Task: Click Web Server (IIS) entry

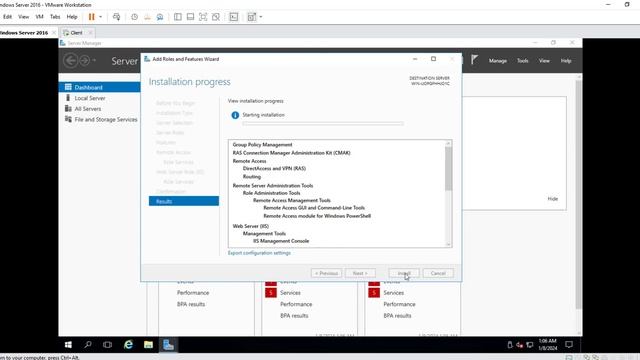Action: [x=251, y=226]
